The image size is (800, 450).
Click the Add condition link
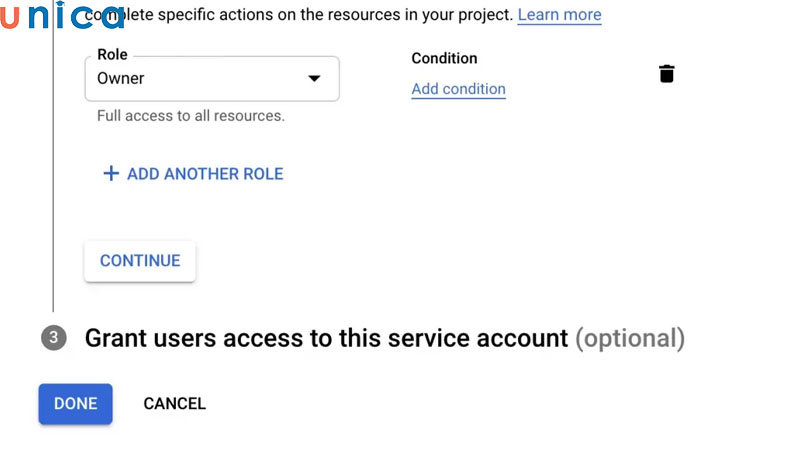tap(458, 89)
